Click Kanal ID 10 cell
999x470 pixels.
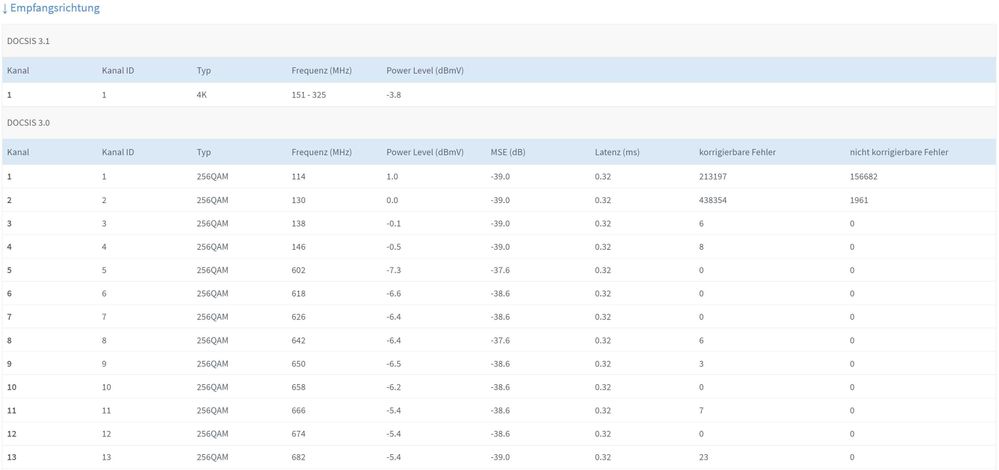point(106,387)
